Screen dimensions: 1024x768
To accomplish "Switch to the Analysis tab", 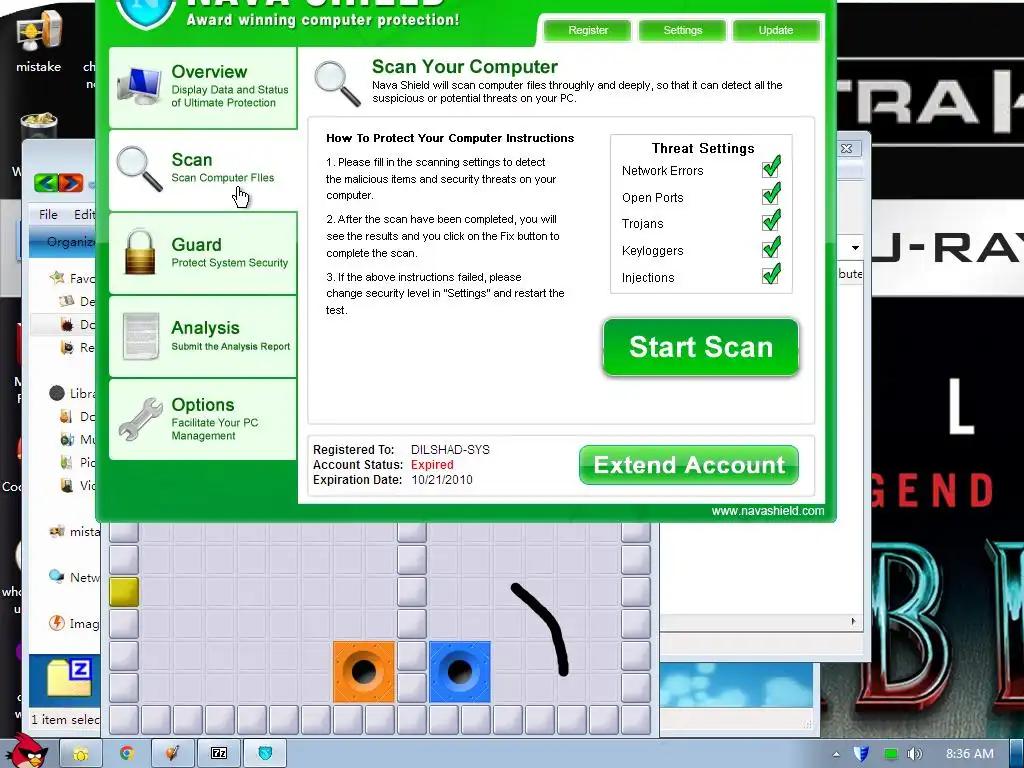I will pos(203,336).
